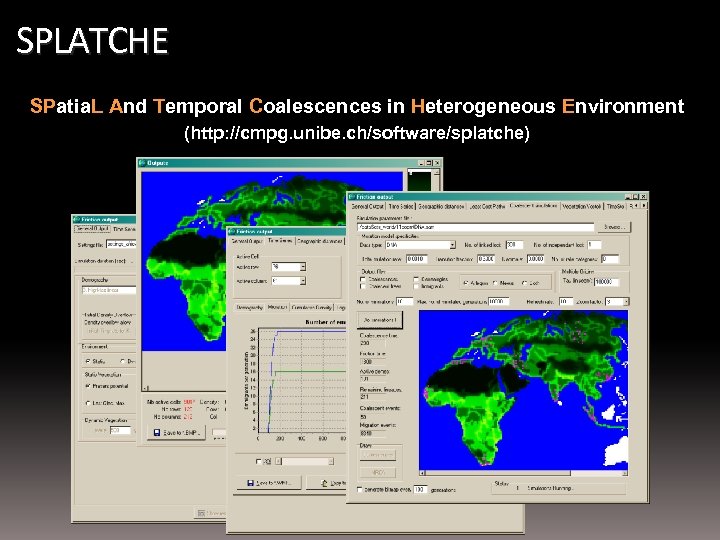Adjust the rotation slider next to the 3D checkbox

tap(304, 461)
